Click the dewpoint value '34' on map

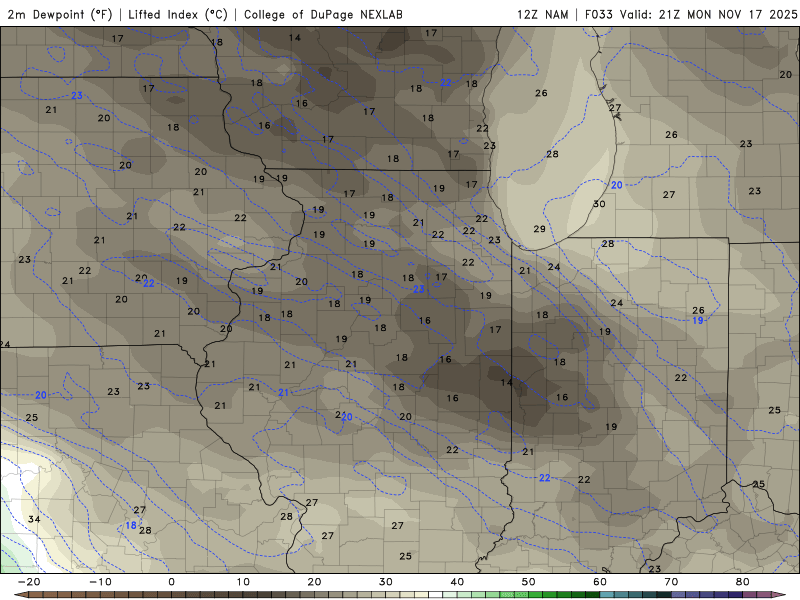(x=34, y=519)
